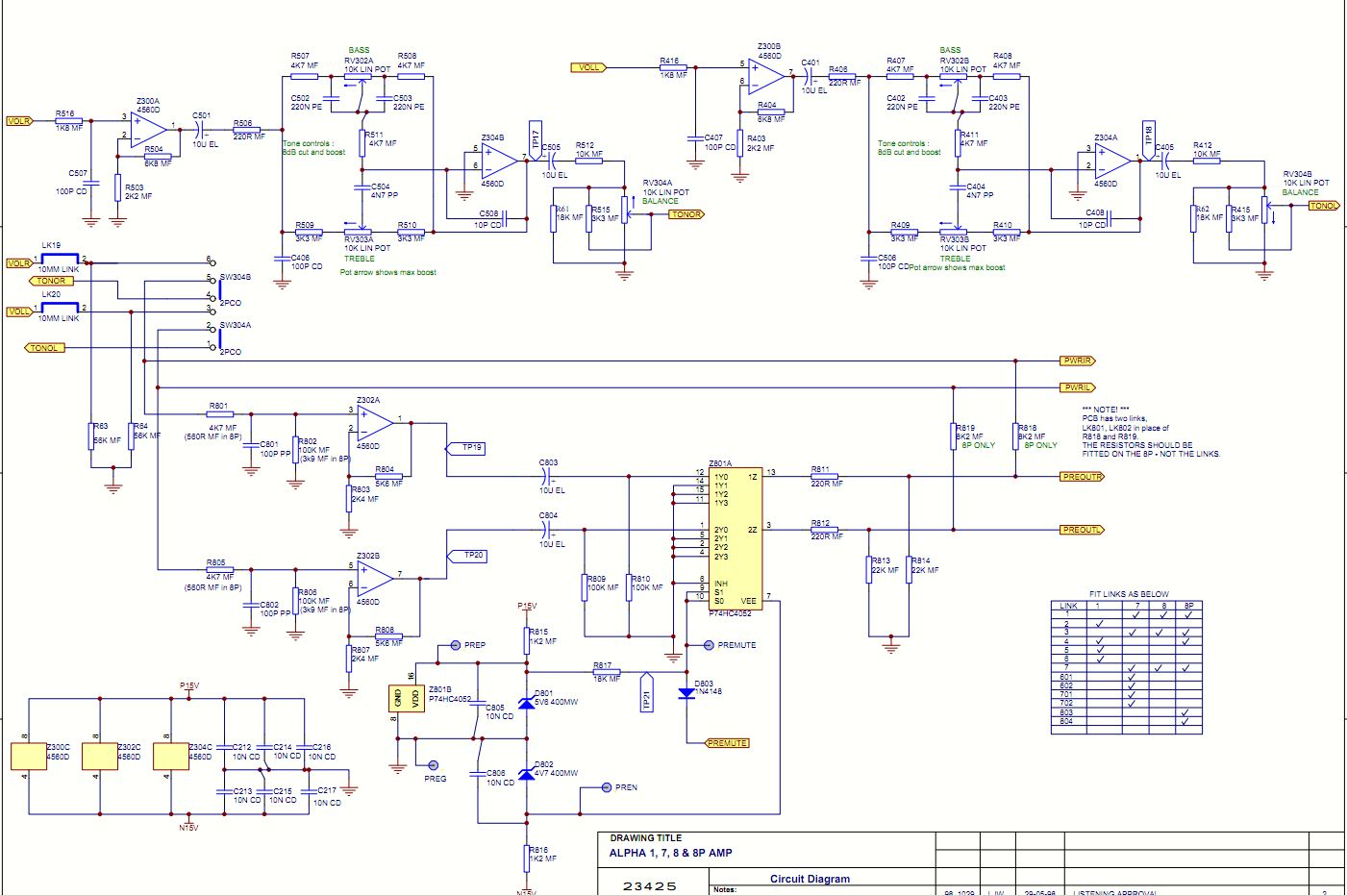The image size is (1347, 896).
Task: Click the C501 capacitor label
Action: [202, 115]
